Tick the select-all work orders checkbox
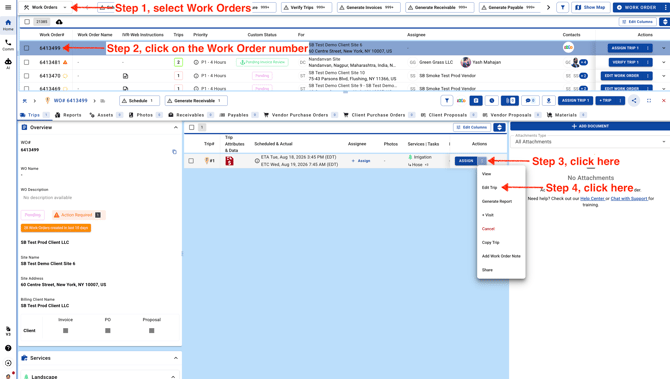This screenshot has width=670, height=379. 27,22
